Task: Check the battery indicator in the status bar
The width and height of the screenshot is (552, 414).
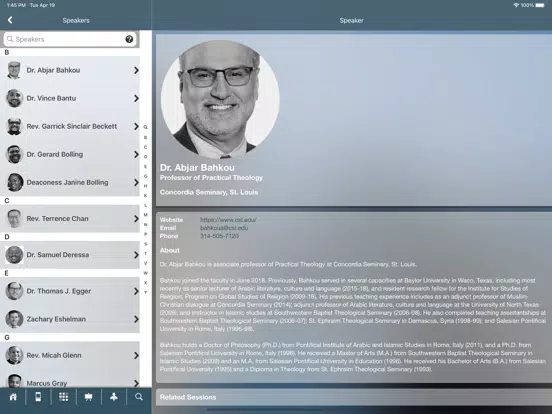Action: tap(540, 5)
